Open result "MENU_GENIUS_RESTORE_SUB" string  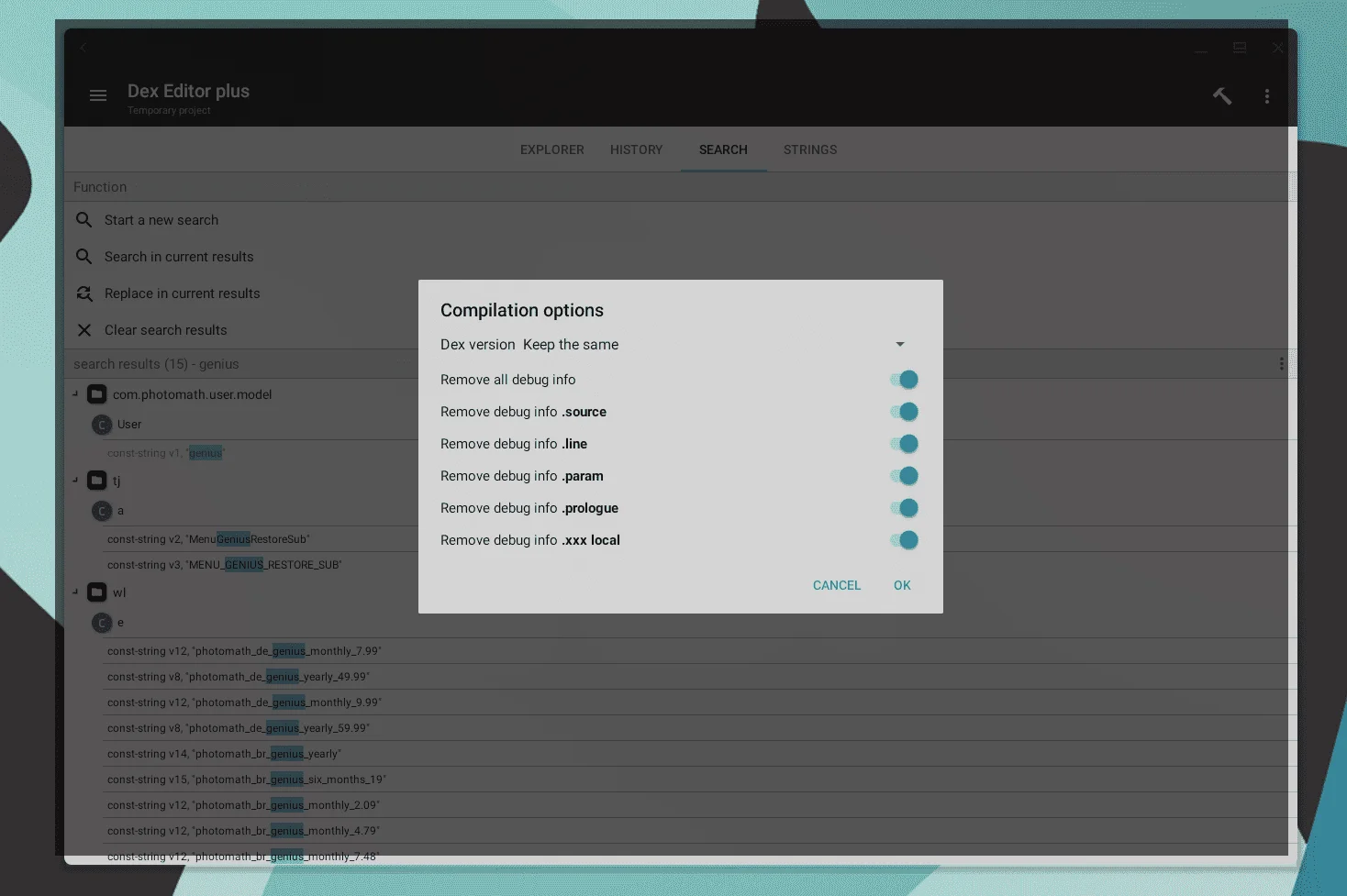225,565
